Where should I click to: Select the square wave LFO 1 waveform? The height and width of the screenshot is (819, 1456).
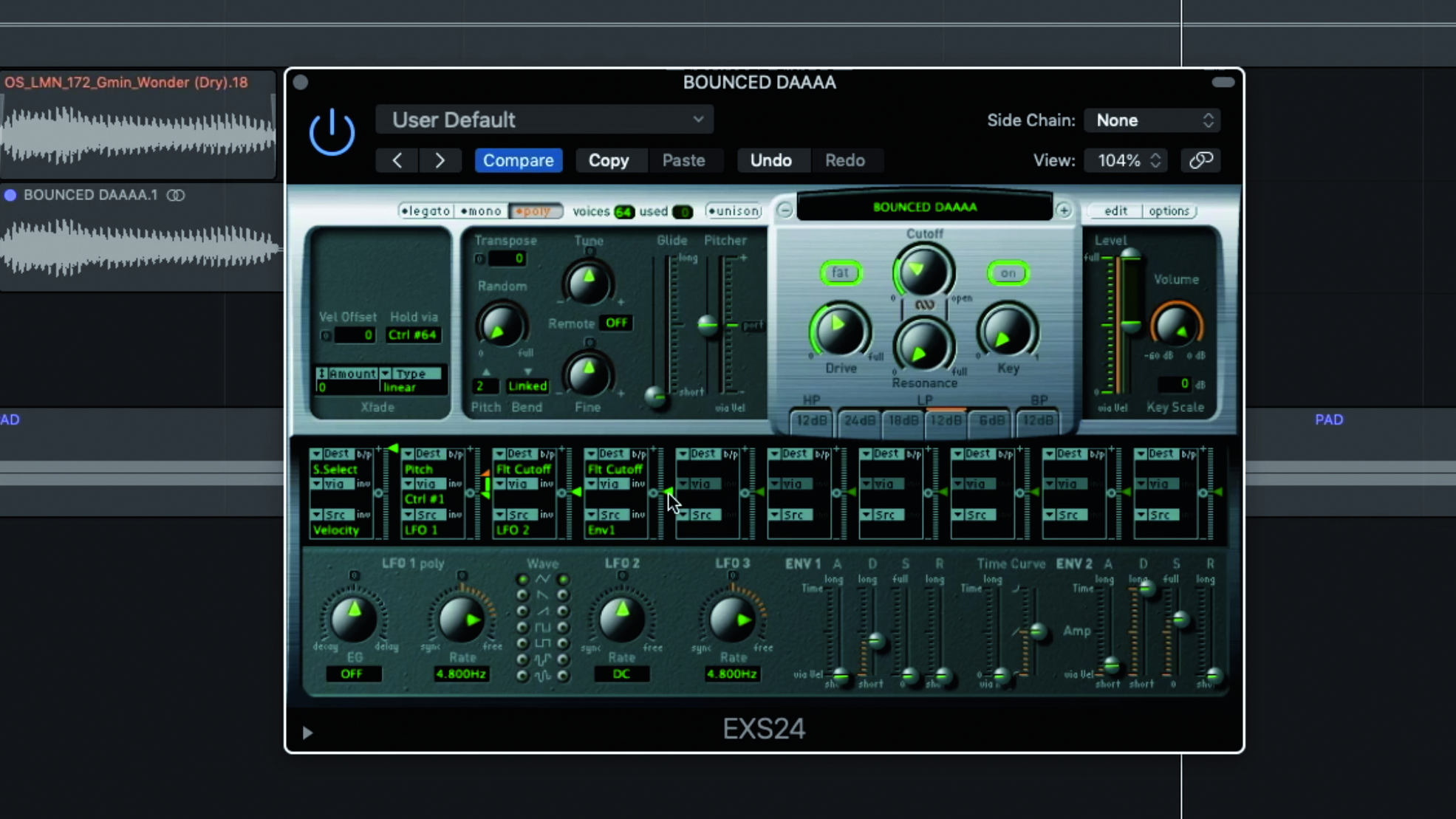523,628
